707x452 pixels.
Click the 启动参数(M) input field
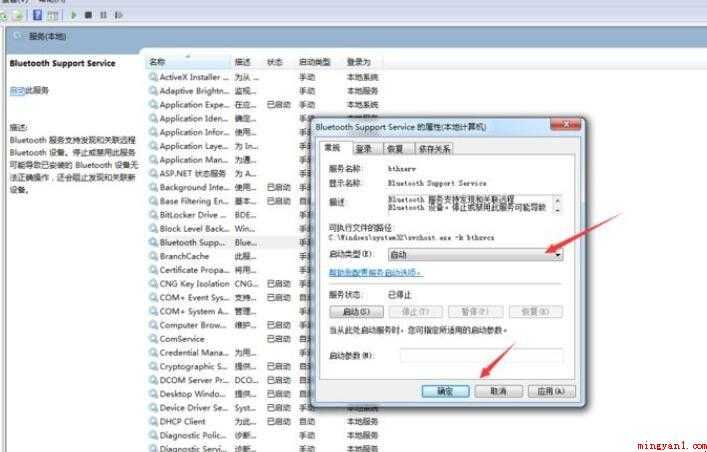point(481,355)
